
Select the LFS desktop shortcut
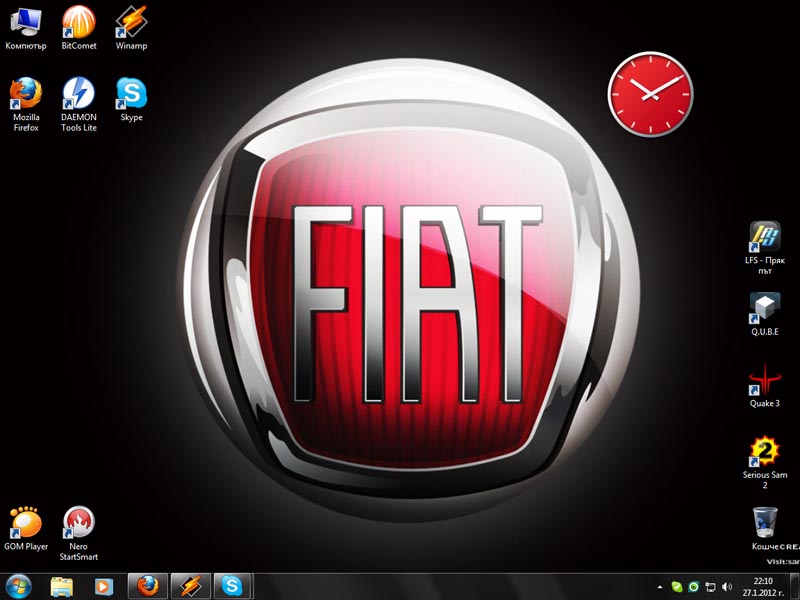coord(764,237)
